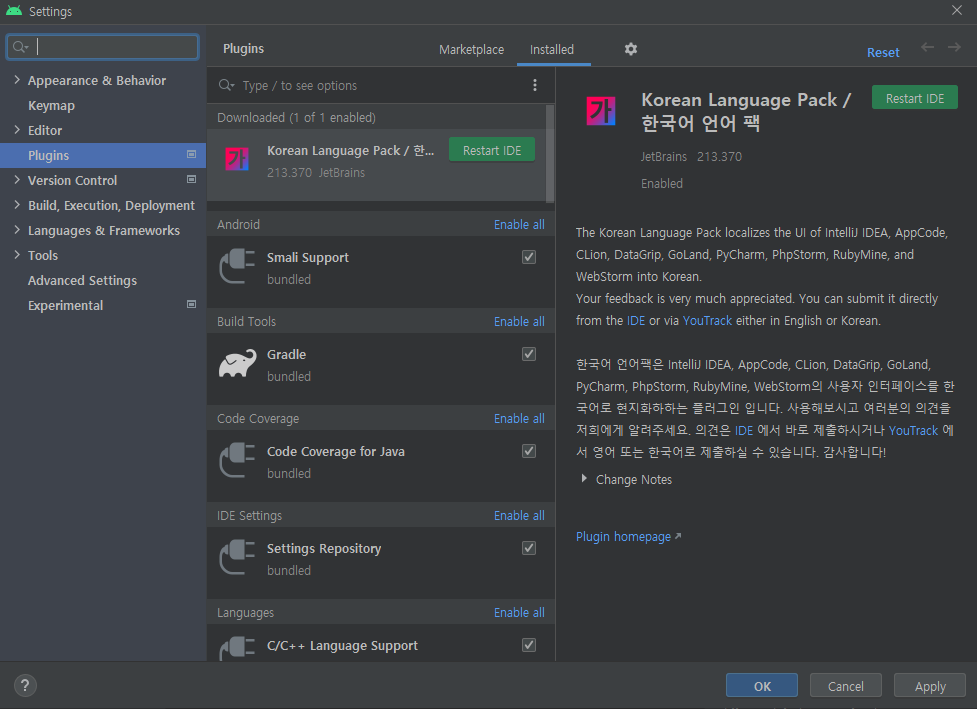Expand the Version Control node
This screenshot has height=709, width=977.
tap(17, 179)
